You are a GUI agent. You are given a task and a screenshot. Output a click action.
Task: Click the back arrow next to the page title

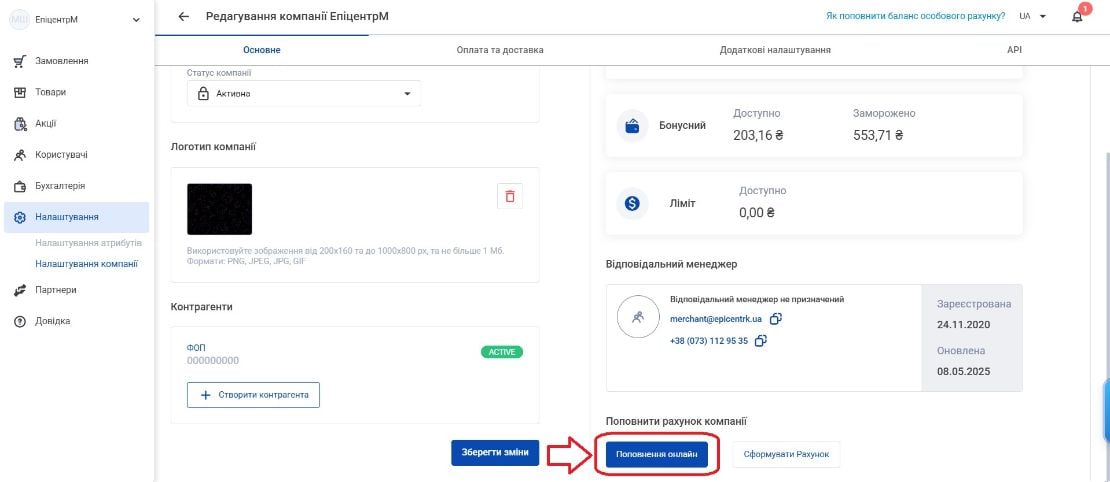(x=184, y=17)
